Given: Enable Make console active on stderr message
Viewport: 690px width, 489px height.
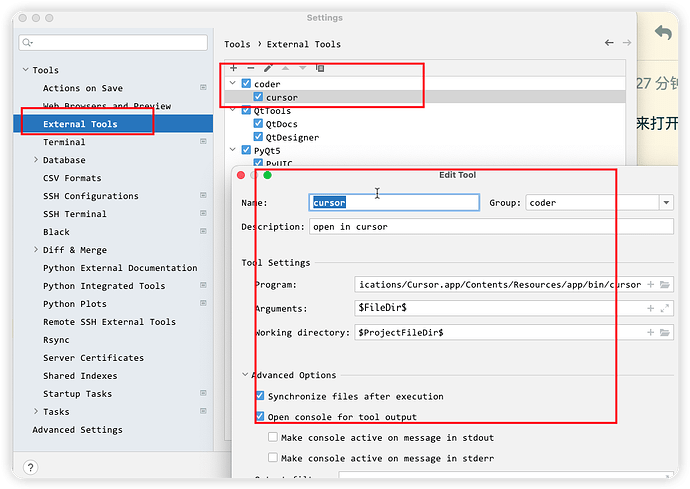Looking at the screenshot, I should (273, 458).
